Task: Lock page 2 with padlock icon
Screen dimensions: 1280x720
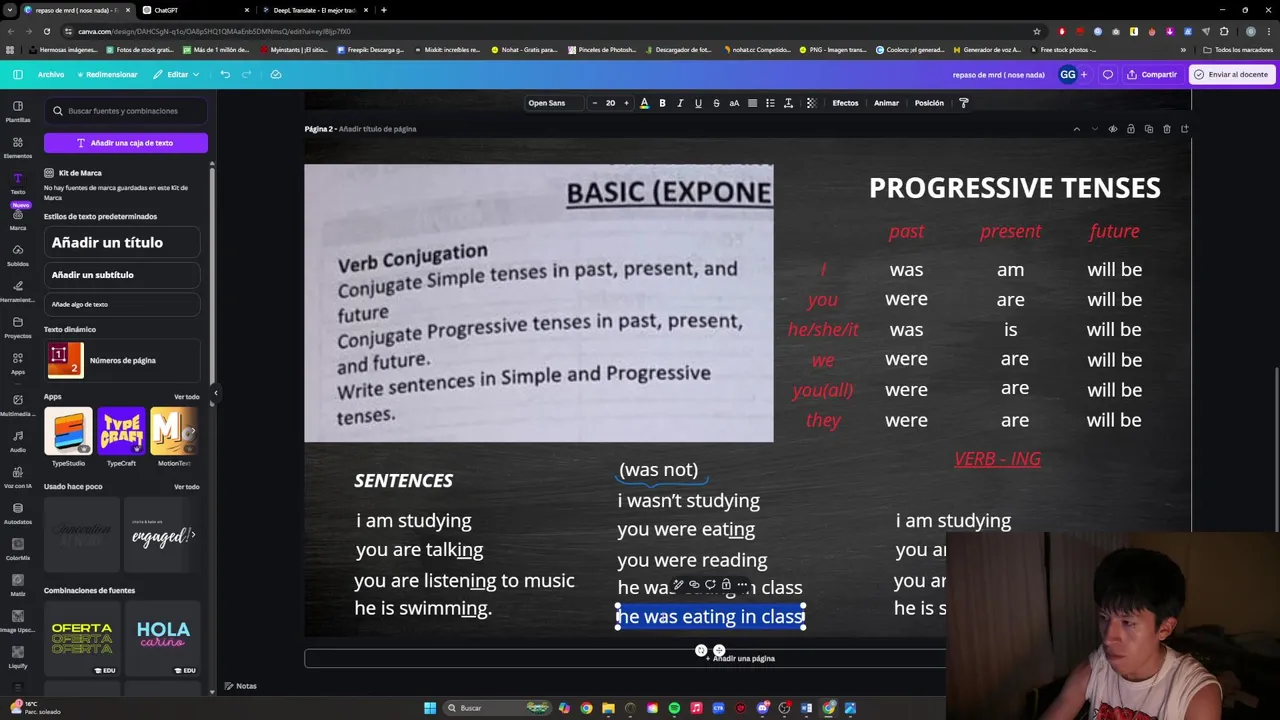Action: tap(1131, 129)
